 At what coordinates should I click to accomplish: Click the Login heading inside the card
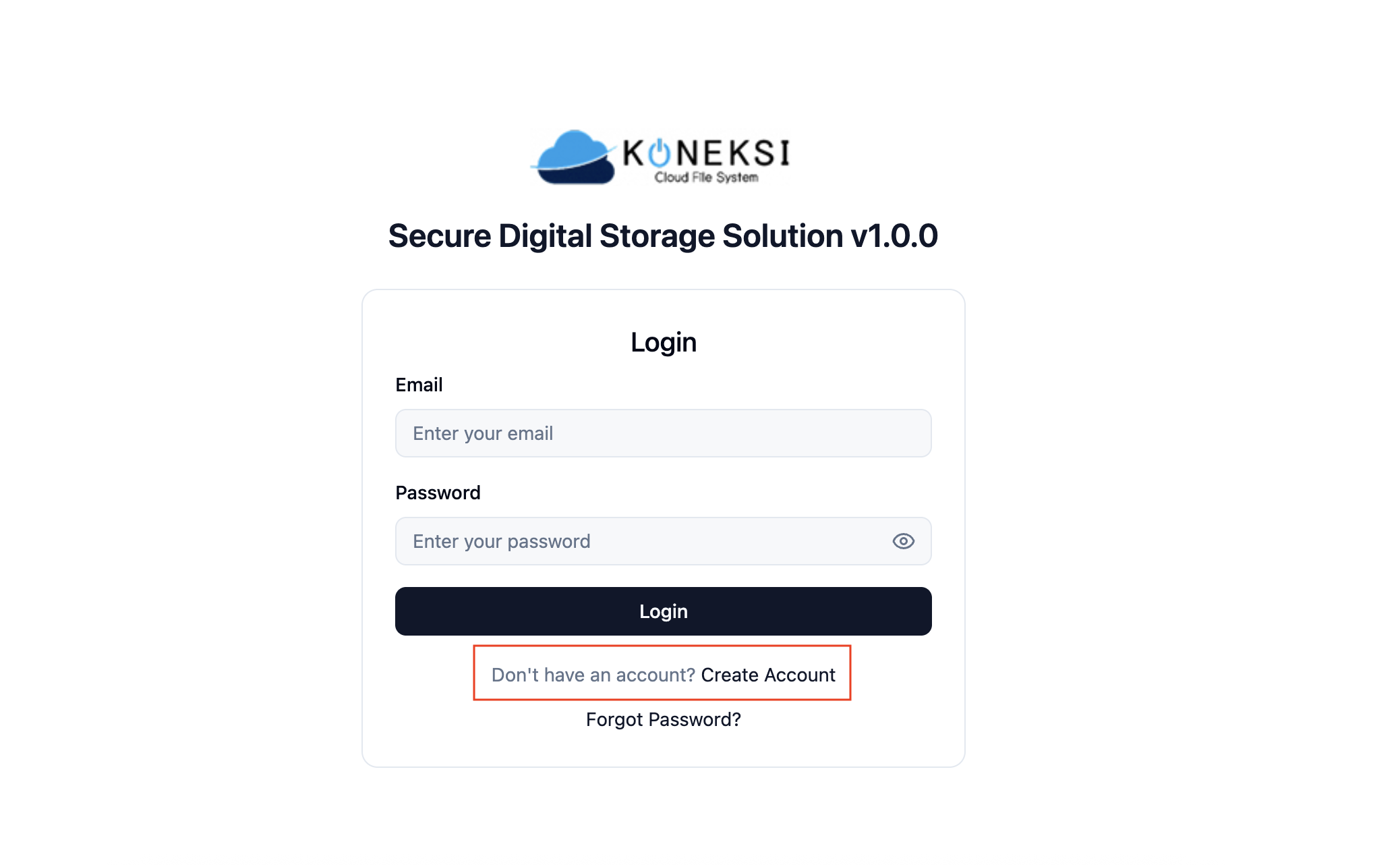[663, 342]
